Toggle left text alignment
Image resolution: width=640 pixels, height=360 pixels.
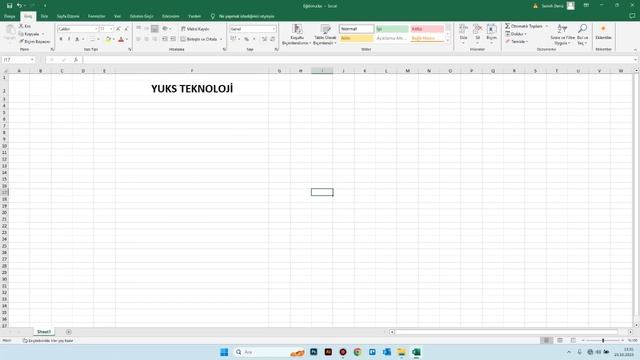point(138,39)
